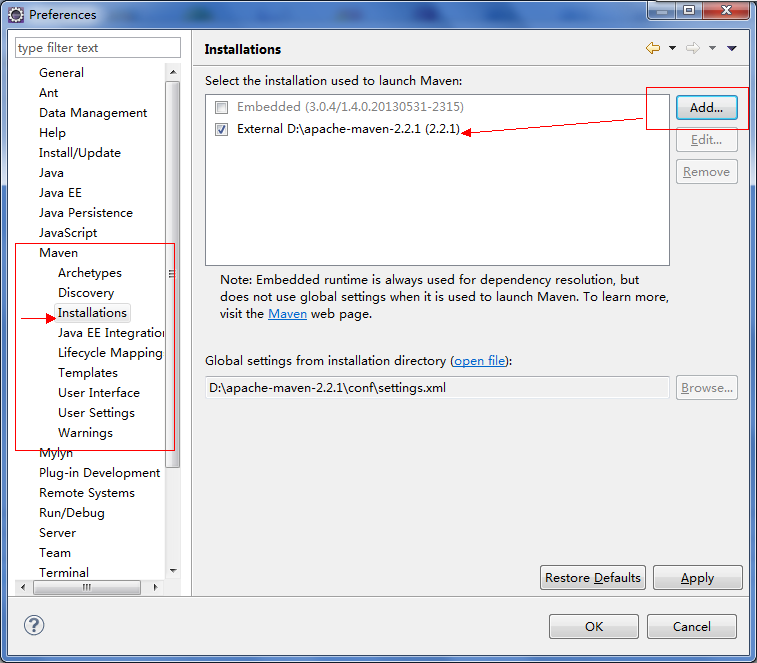Open Install/Update preferences
Screen dimensions: 757x663
point(80,153)
